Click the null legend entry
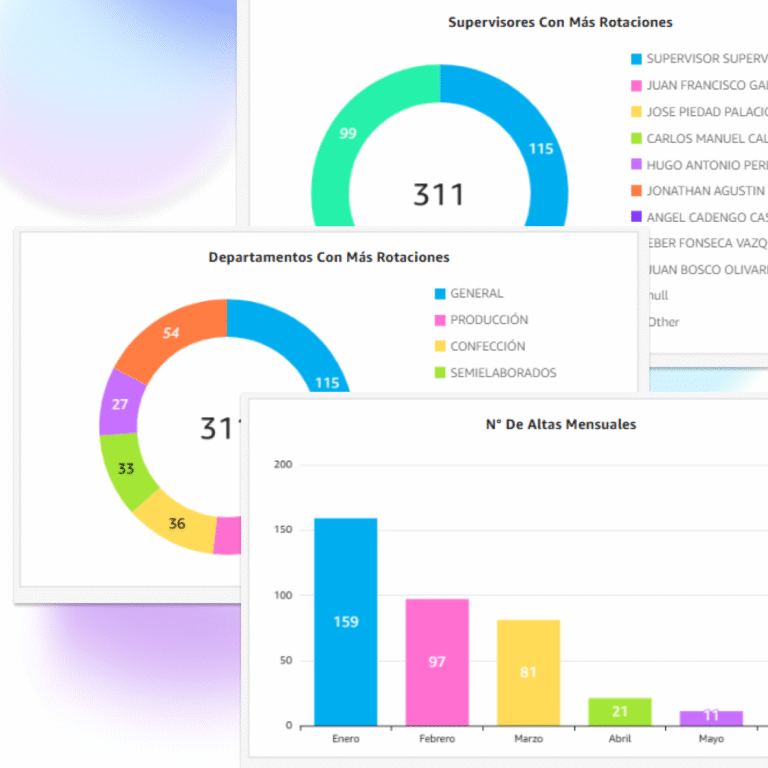768x768 pixels. pyautogui.click(x=658, y=295)
